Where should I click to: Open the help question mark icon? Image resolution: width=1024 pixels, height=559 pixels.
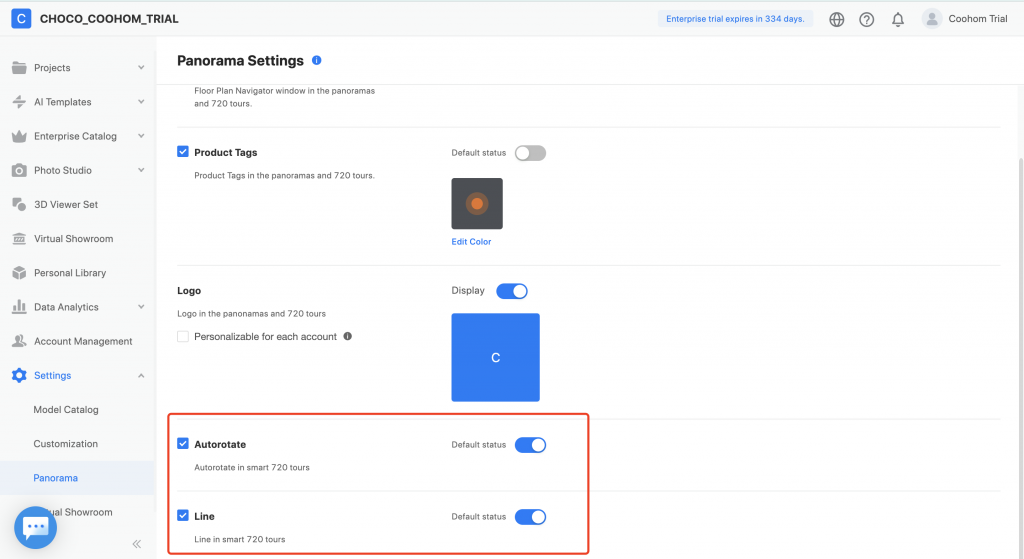click(867, 19)
